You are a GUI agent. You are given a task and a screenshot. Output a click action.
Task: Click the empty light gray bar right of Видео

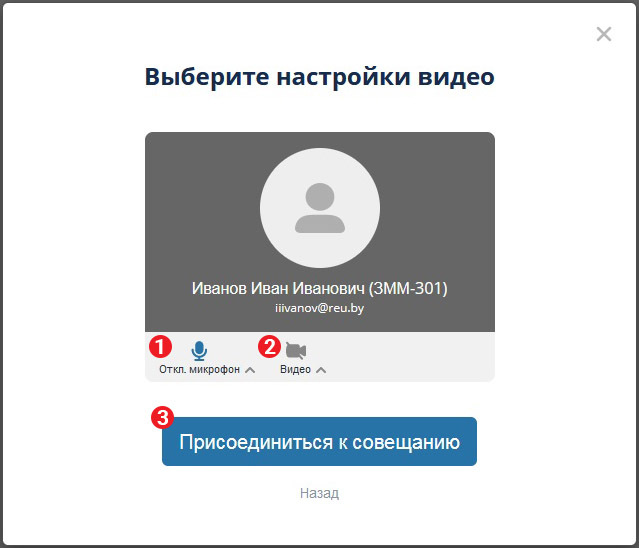click(420, 357)
